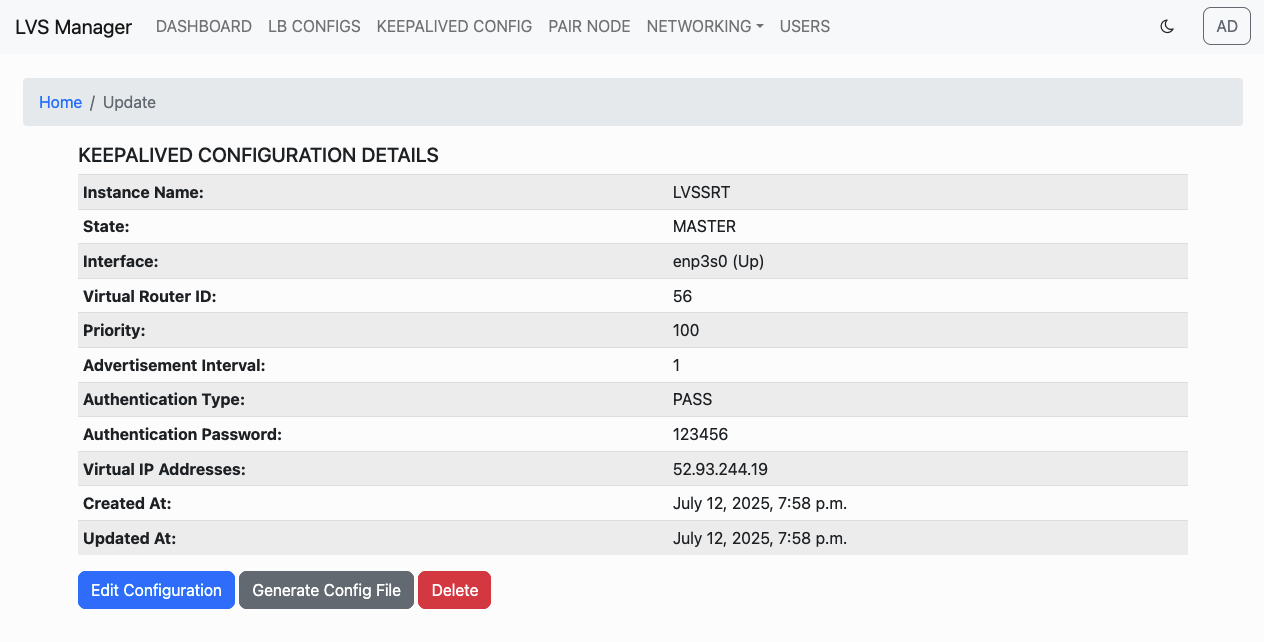Click the Interface label
The width and height of the screenshot is (1264, 642).
(x=121, y=261)
